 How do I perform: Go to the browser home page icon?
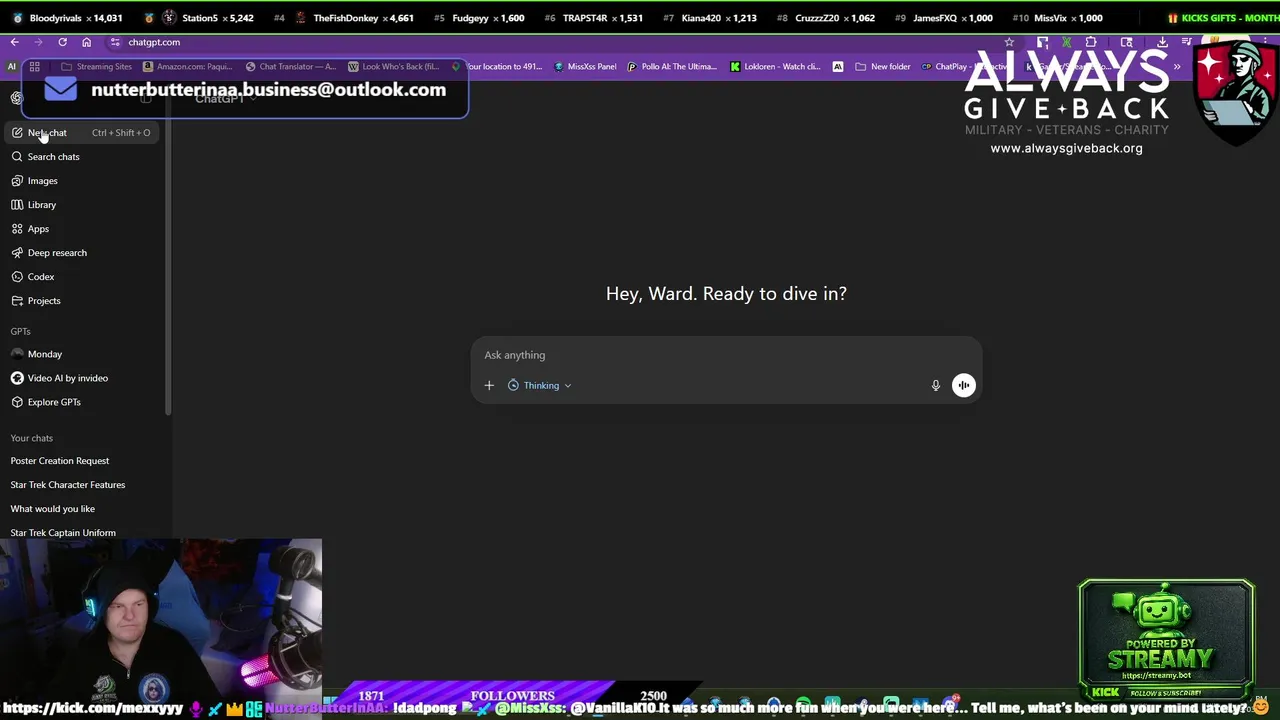(x=86, y=42)
